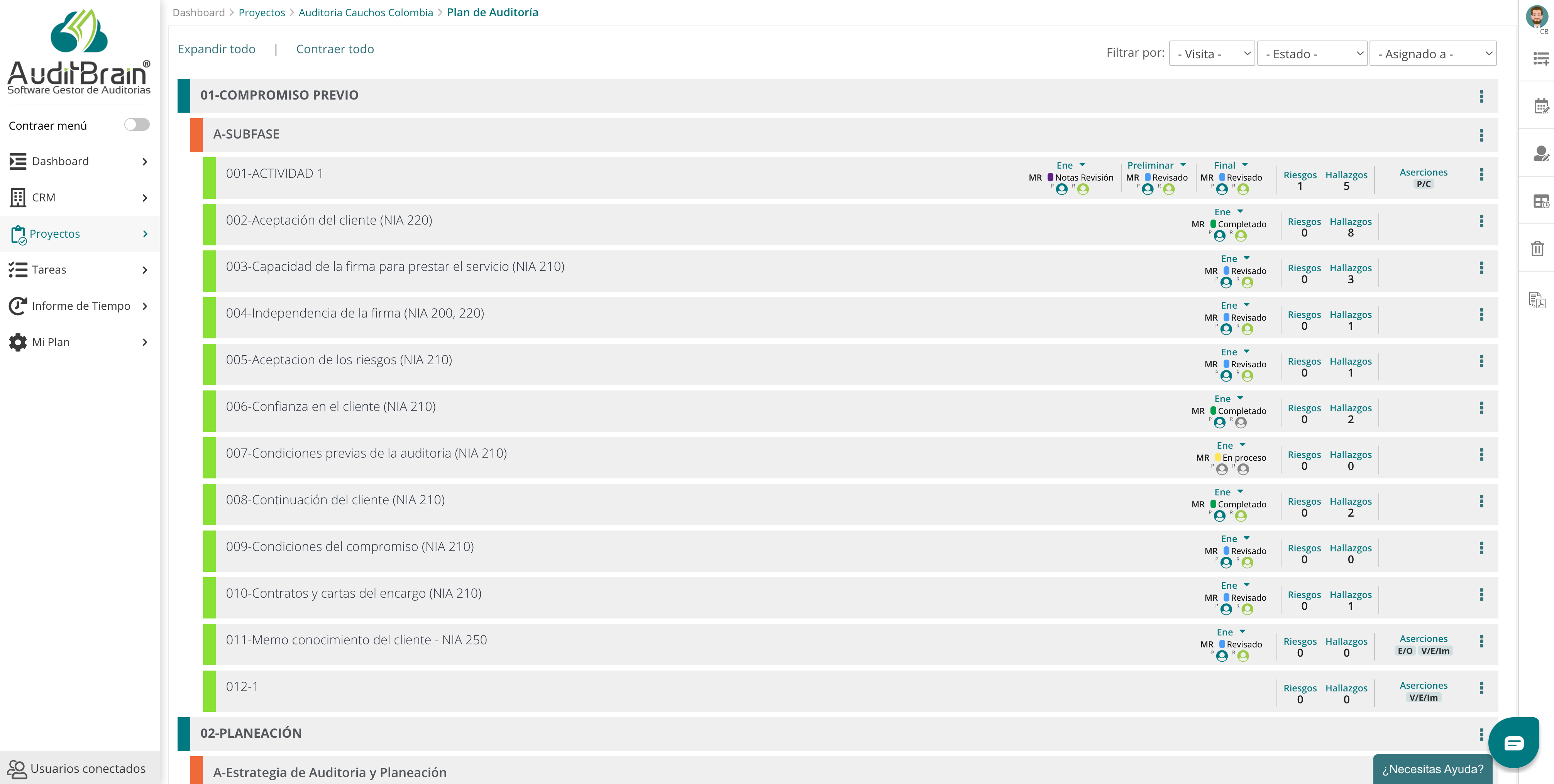This screenshot has width=1554, height=784.
Task: Open the - Visita - filter dropdown
Action: point(1211,53)
